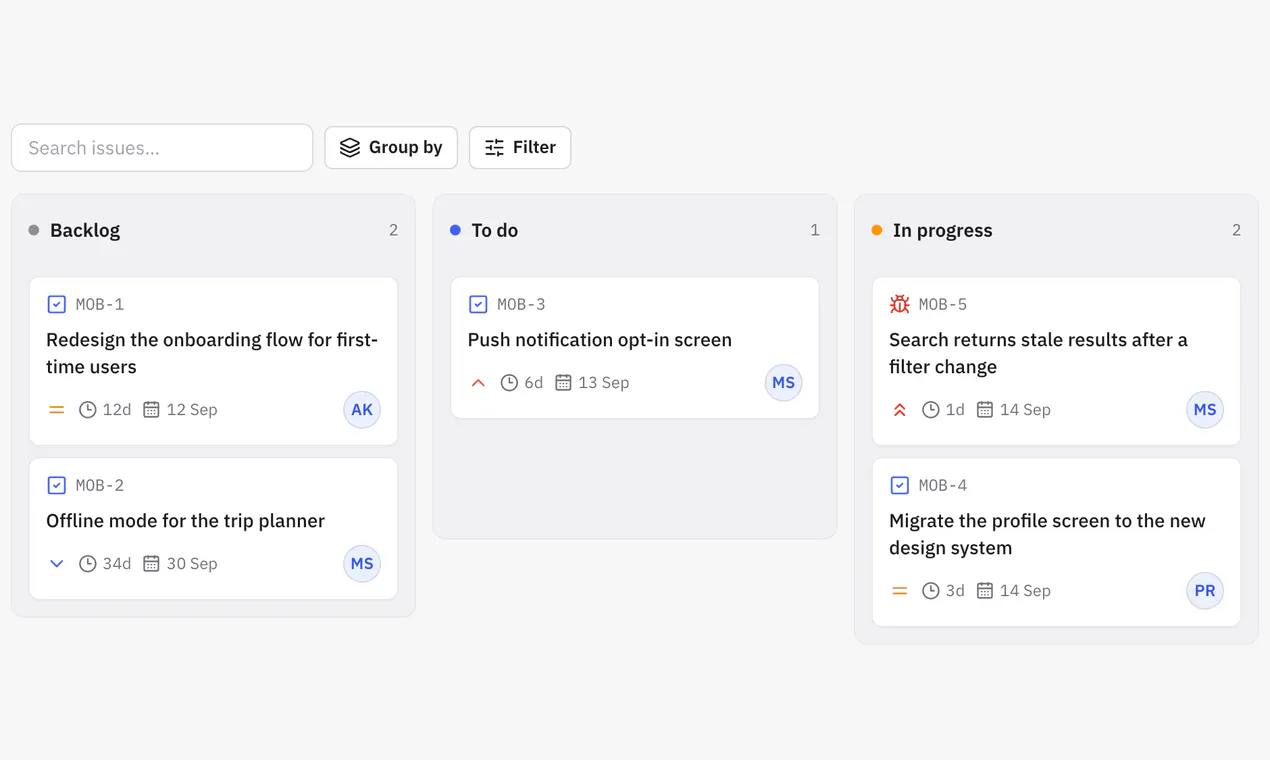Select the In progress column header
1270x760 pixels.
click(x=942, y=230)
